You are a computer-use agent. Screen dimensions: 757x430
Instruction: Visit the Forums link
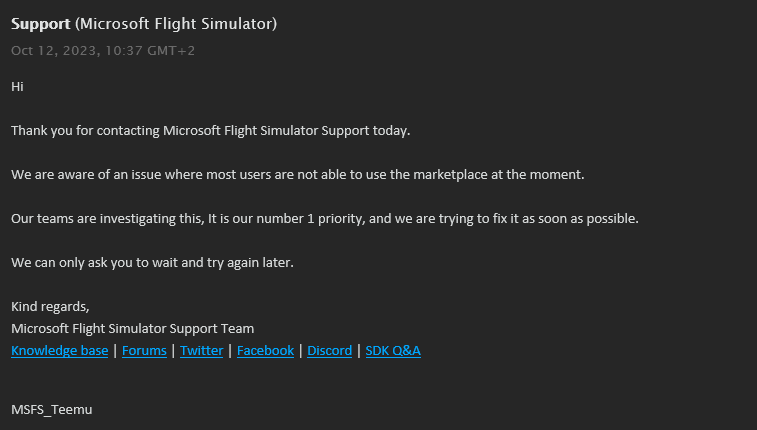144,351
